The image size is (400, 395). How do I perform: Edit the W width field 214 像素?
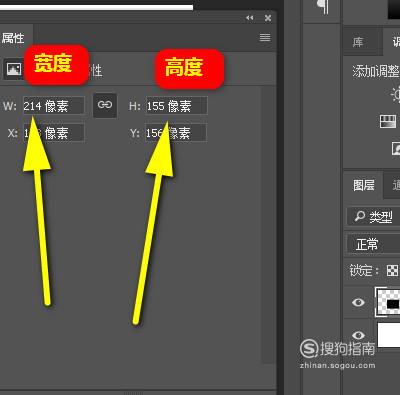(x=54, y=106)
